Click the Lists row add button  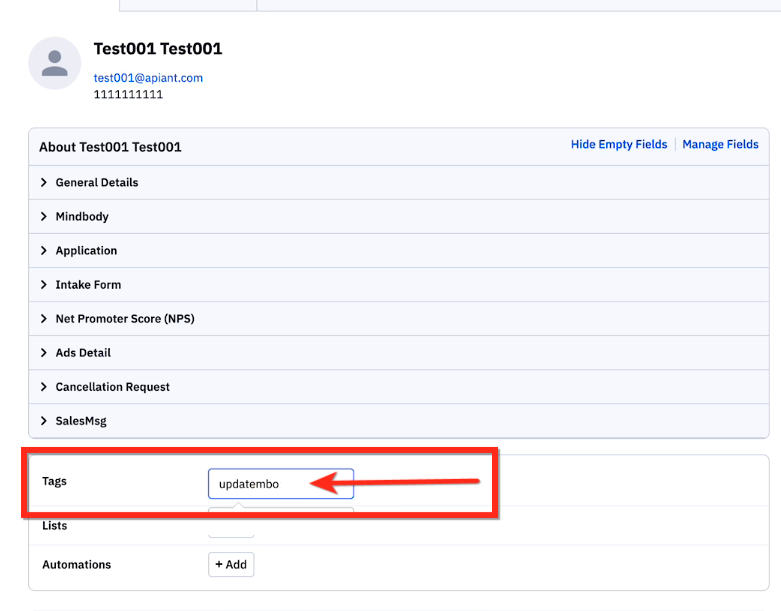(231, 528)
